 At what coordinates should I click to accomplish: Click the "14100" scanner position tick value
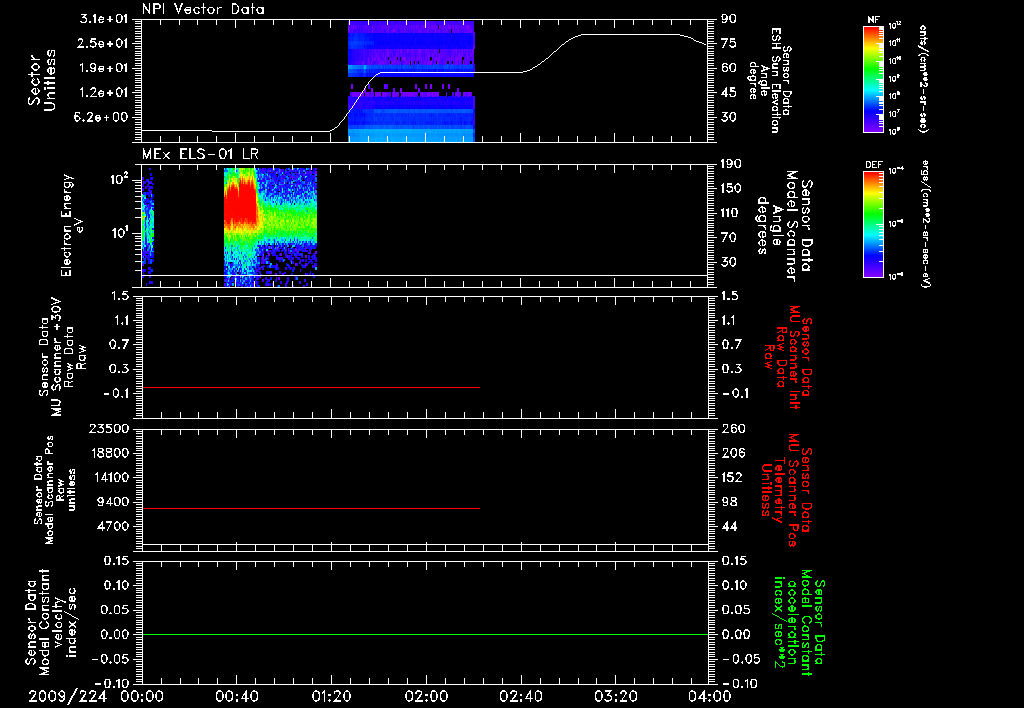108,477
